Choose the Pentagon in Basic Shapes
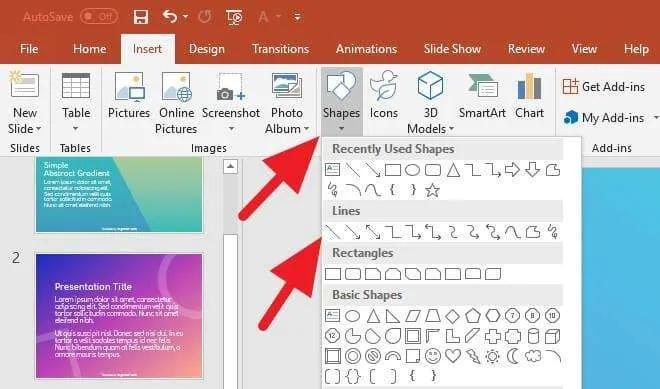Viewport: 660px width, 389px height. point(473,315)
